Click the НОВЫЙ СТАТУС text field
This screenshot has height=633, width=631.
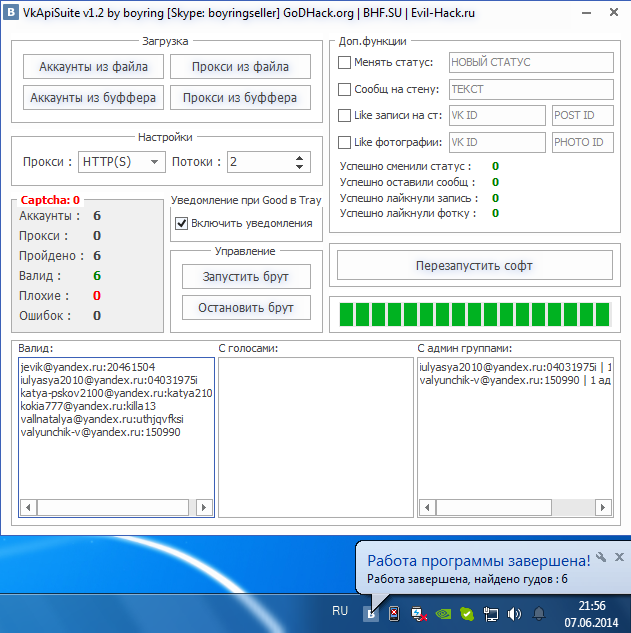pos(530,62)
